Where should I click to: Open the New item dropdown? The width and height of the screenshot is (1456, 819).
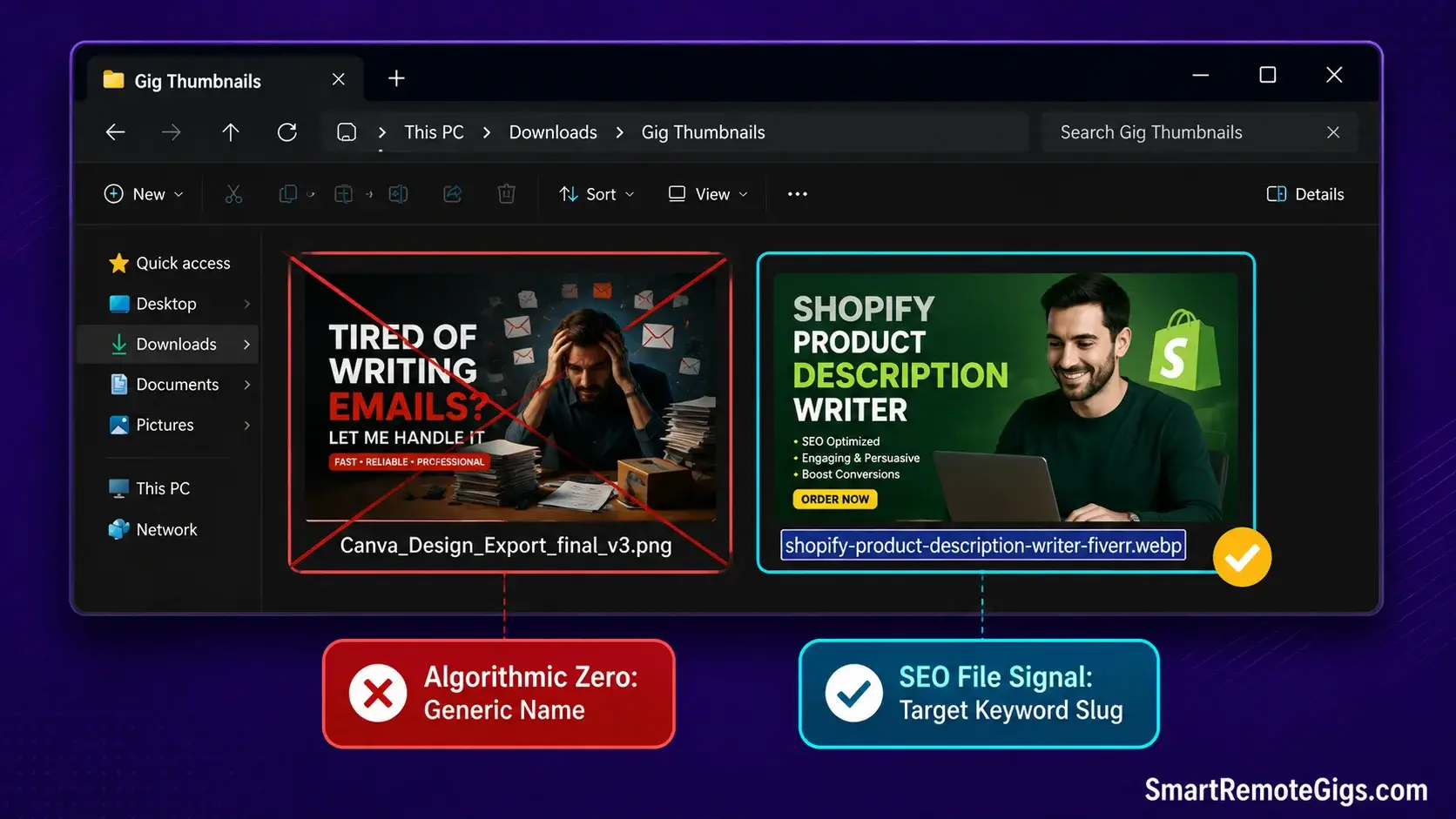pyautogui.click(x=144, y=194)
